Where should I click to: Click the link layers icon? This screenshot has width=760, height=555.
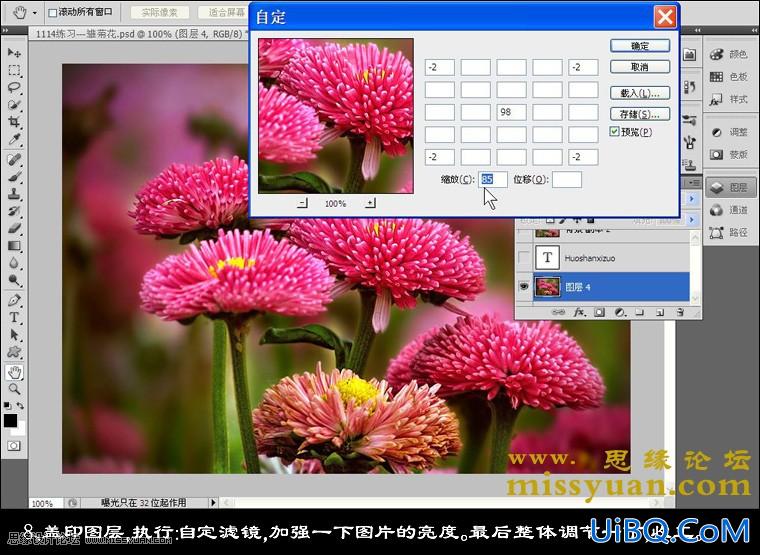pos(558,313)
